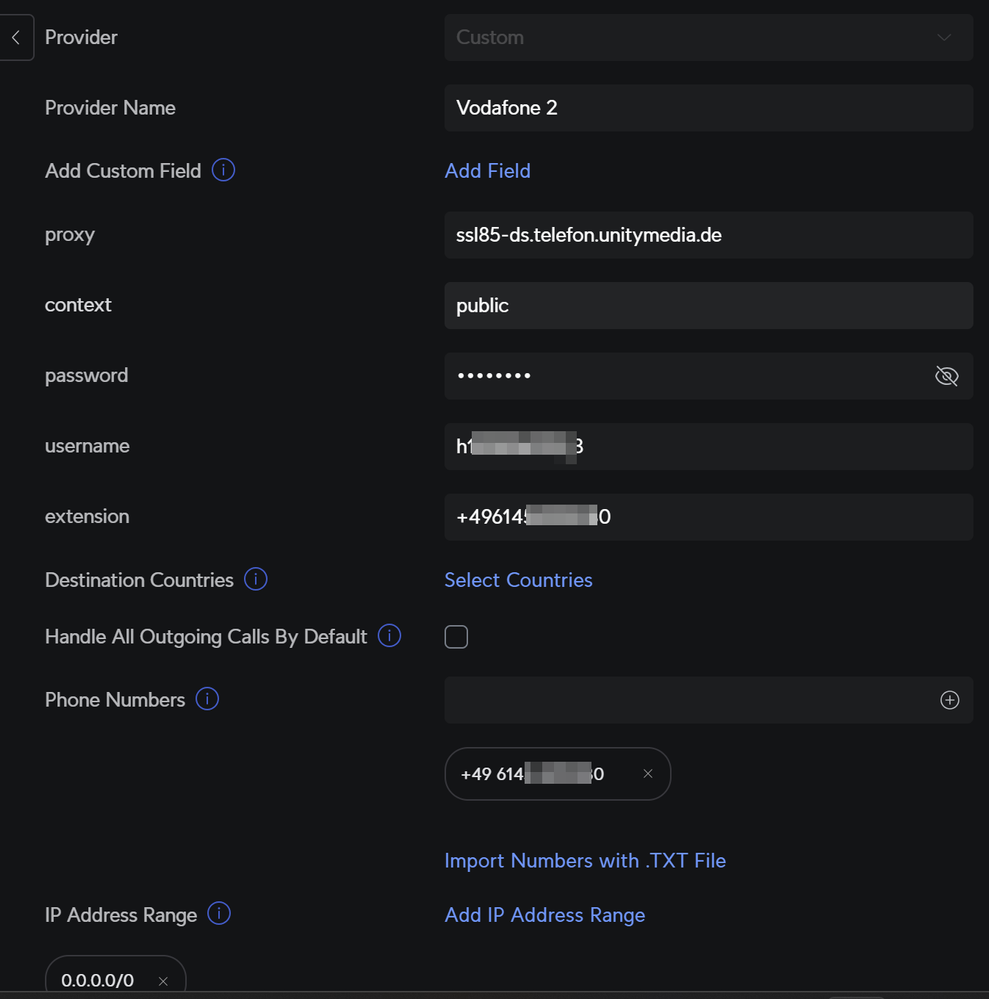Viewport: 989px width, 999px height.
Task: Enable Handle All Outgoing Calls By Default
Action: click(456, 637)
